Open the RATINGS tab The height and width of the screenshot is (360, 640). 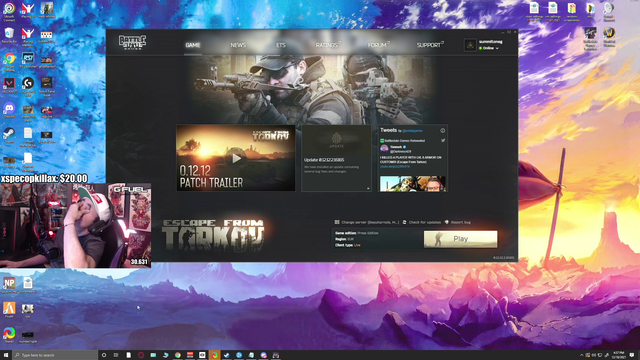(327, 45)
